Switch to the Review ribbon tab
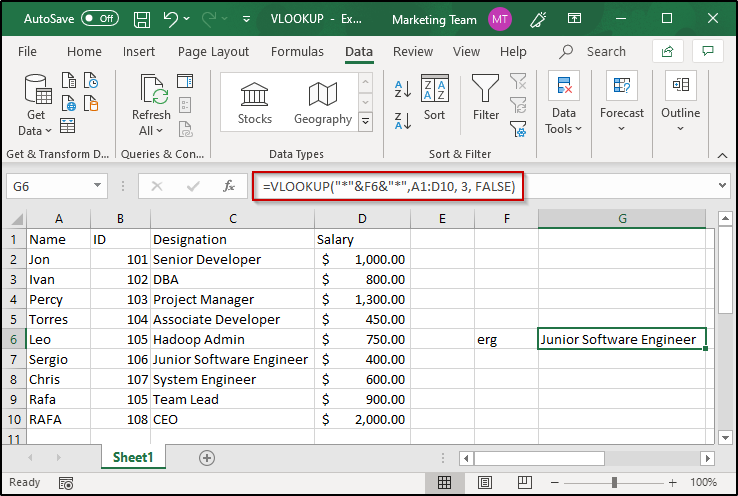The height and width of the screenshot is (496, 738). click(413, 51)
